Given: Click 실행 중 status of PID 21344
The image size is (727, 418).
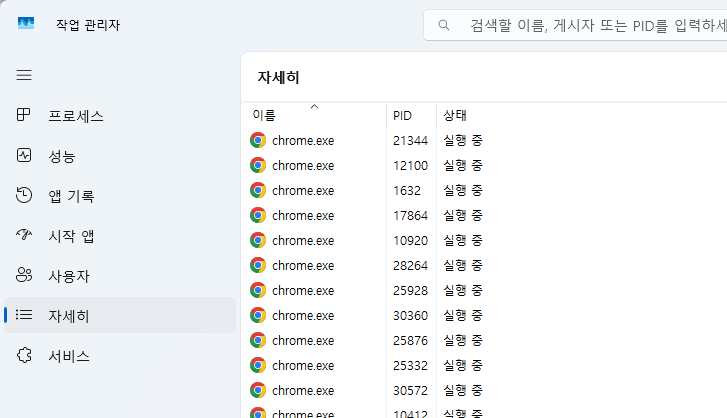Looking at the screenshot, I should (x=463, y=140).
